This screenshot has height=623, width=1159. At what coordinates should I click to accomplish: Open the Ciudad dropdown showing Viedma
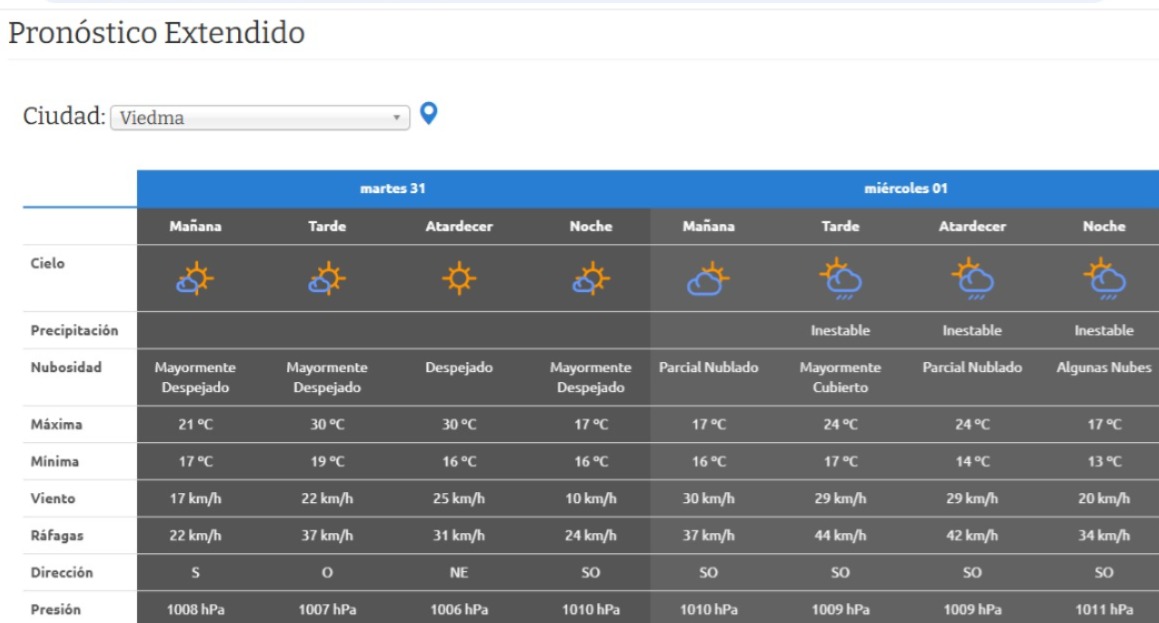260,117
